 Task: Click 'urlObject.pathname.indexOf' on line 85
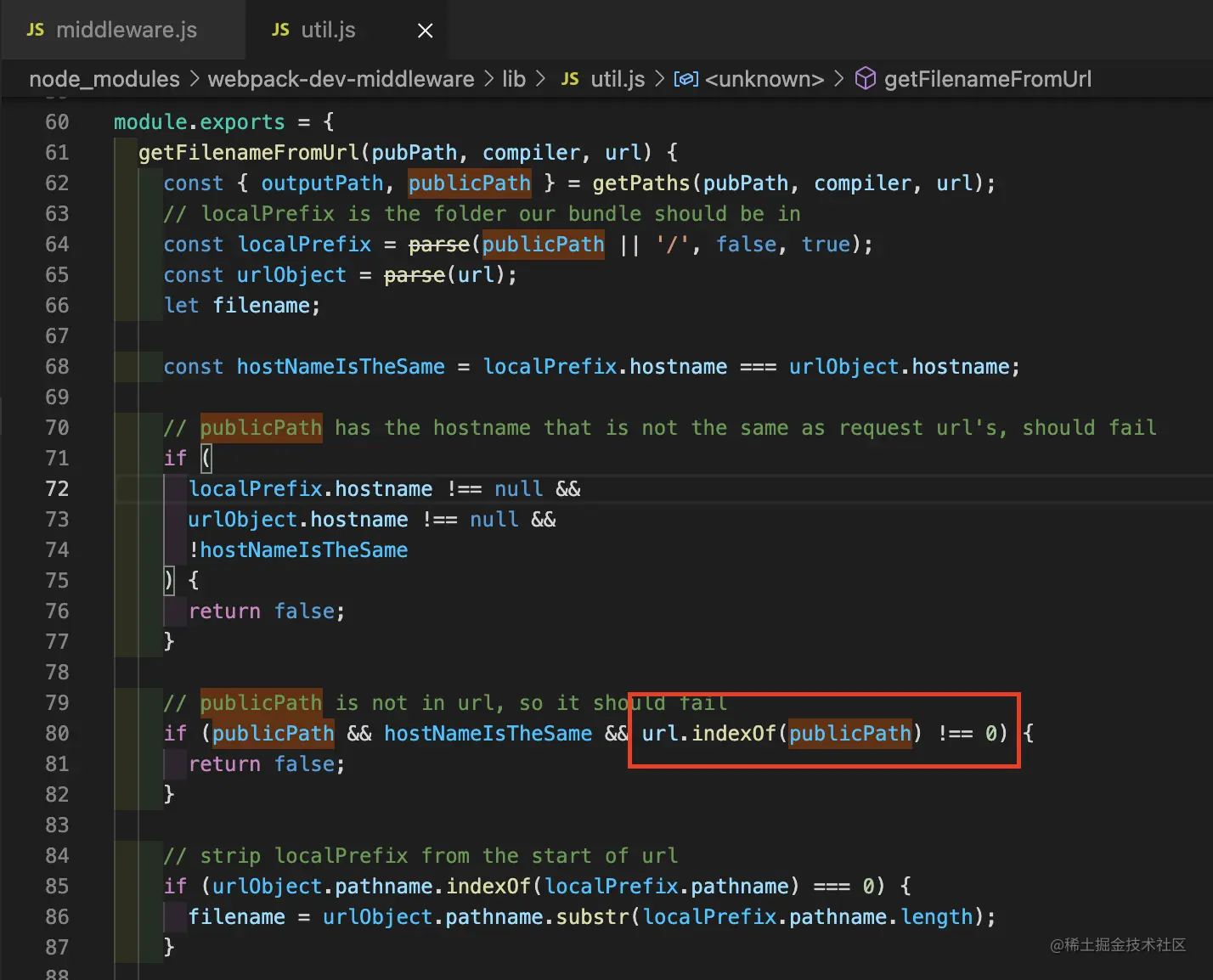(x=371, y=887)
